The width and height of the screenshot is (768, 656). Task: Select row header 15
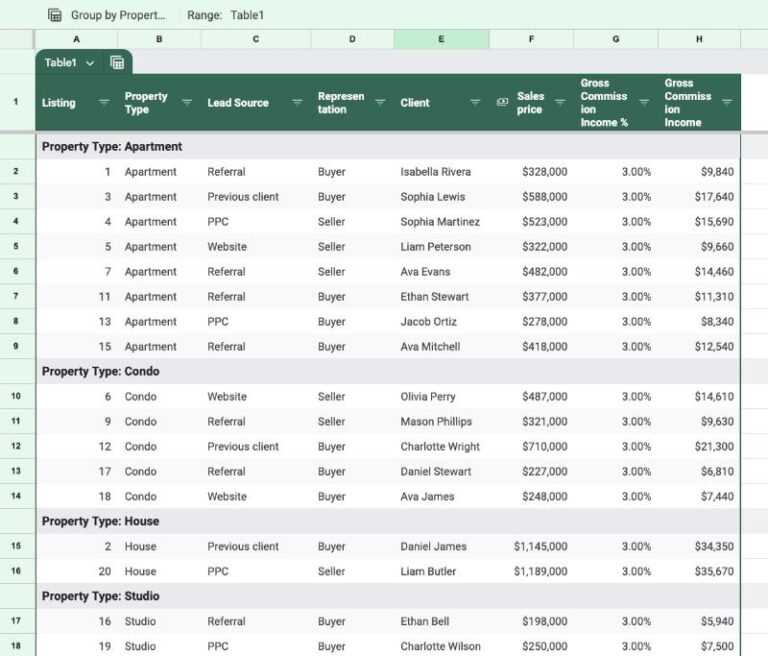pos(16,546)
